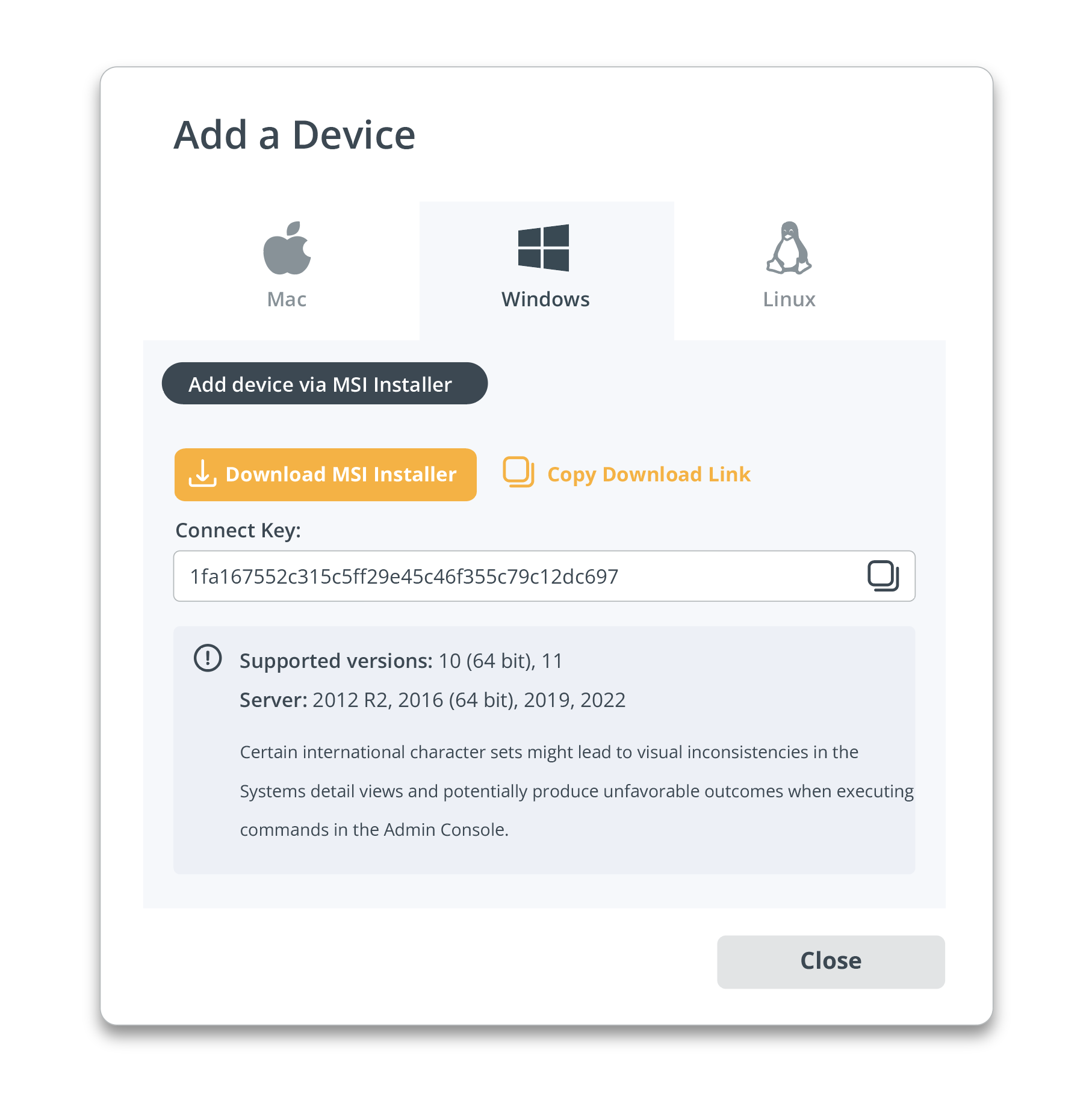This screenshot has height=1118, width=1092.
Task: Click the Add a Device heading
Action: click(x=294, y=135)
